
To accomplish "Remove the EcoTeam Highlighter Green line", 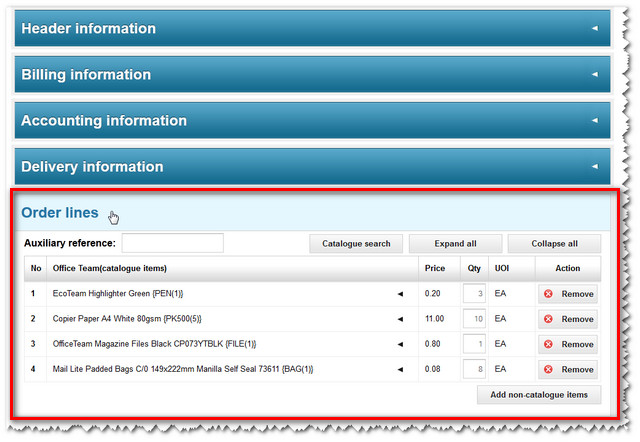I will tap(568, 294).
